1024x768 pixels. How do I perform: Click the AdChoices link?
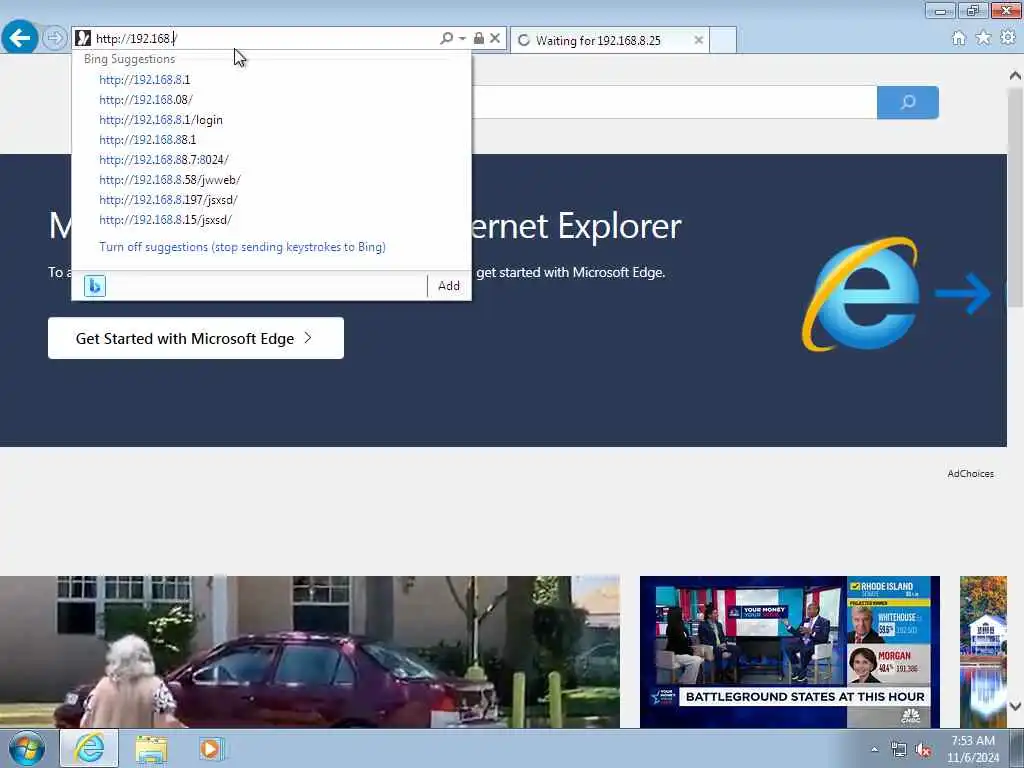[x=970, y=474]
